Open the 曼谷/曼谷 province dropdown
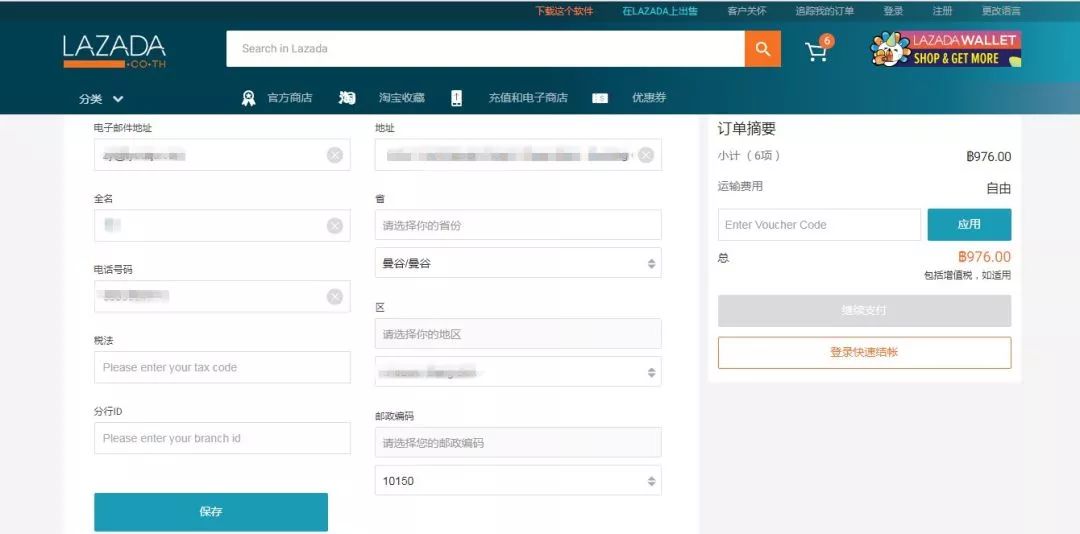 tap(518, 263)
